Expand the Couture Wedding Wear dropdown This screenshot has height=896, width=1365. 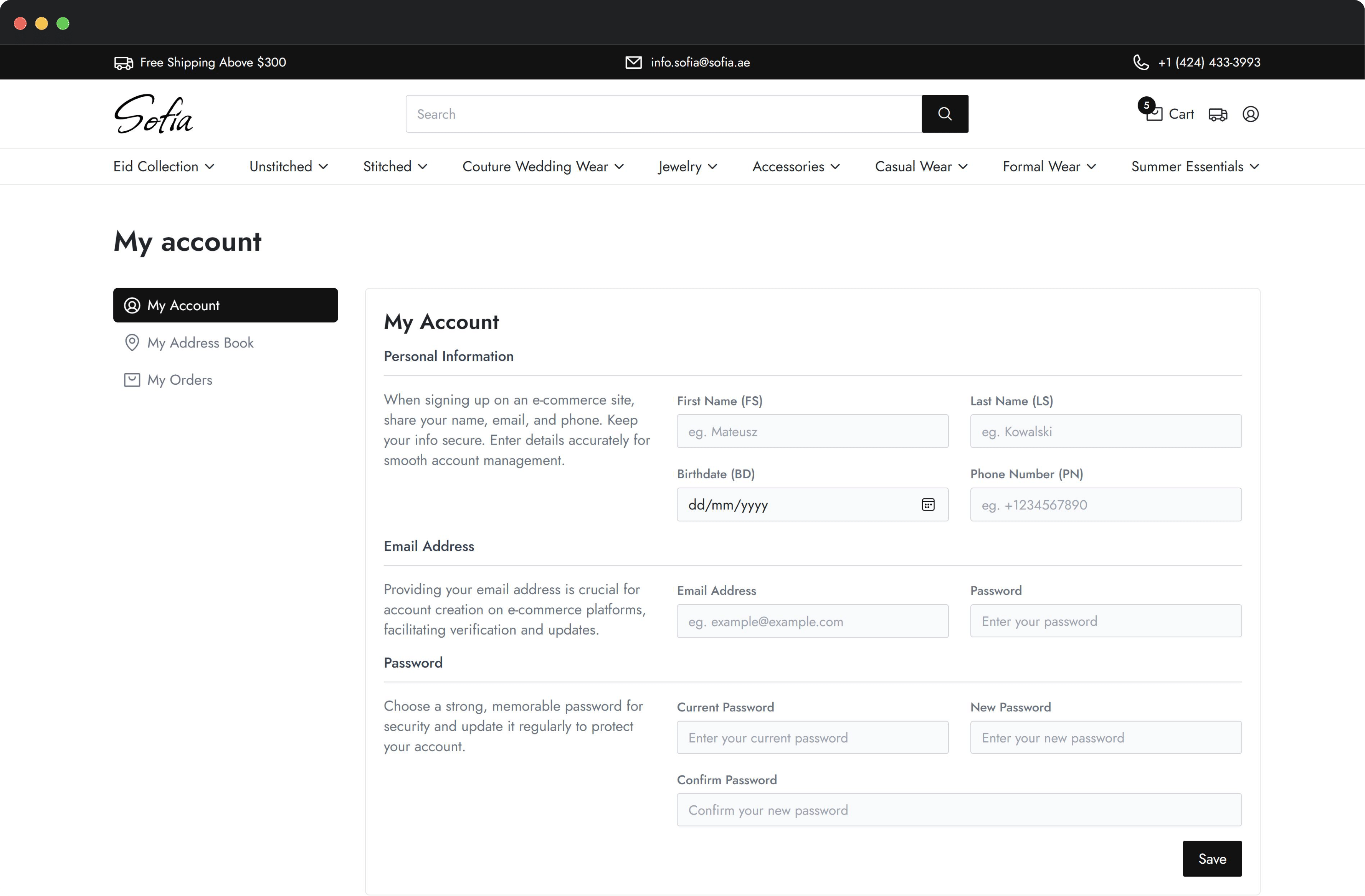point(542,166)
